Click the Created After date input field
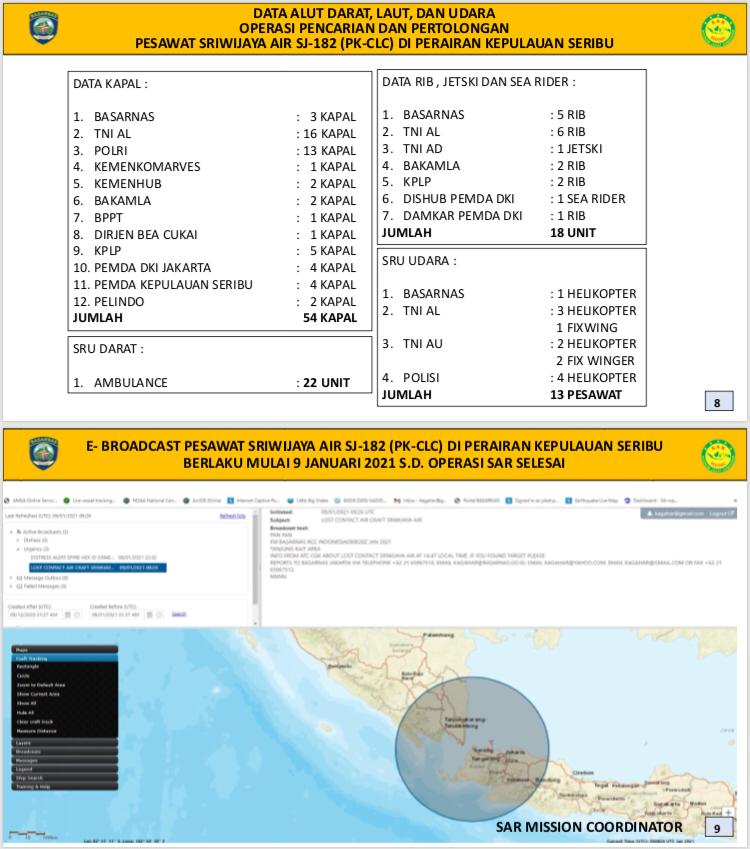The height and width of the screenshot is (849, 750). (35, 615)
